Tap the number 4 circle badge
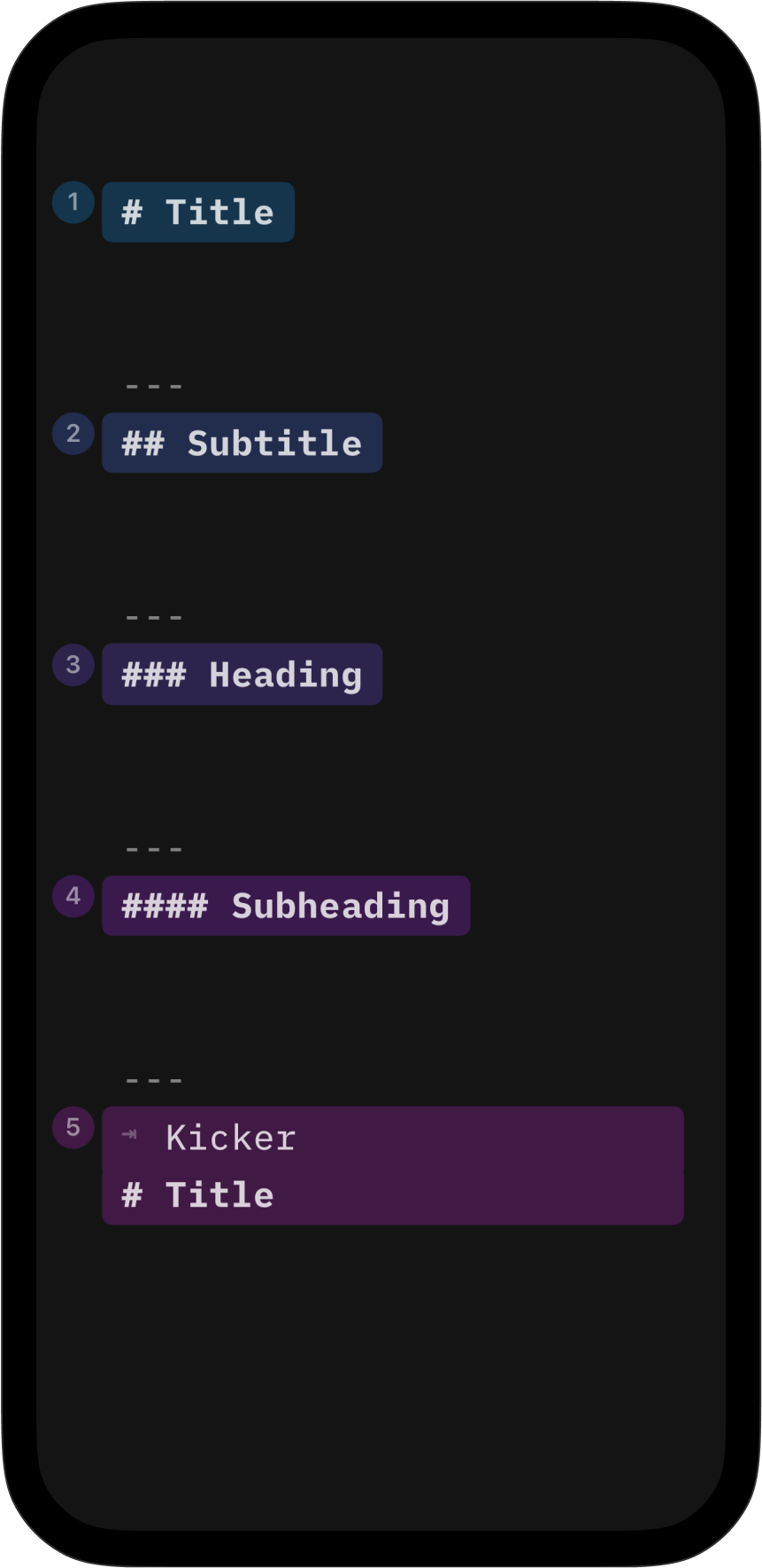The height and width of the screenshot is (1568, 762). (x=73, y=896)
